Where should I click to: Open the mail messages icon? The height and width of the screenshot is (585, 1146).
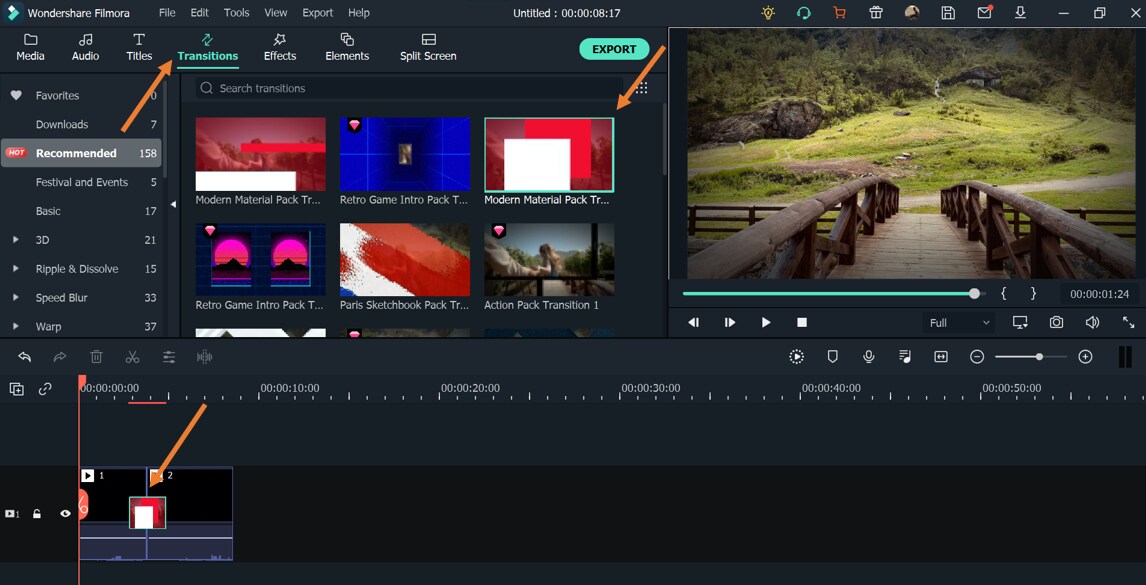pos(984,12)
